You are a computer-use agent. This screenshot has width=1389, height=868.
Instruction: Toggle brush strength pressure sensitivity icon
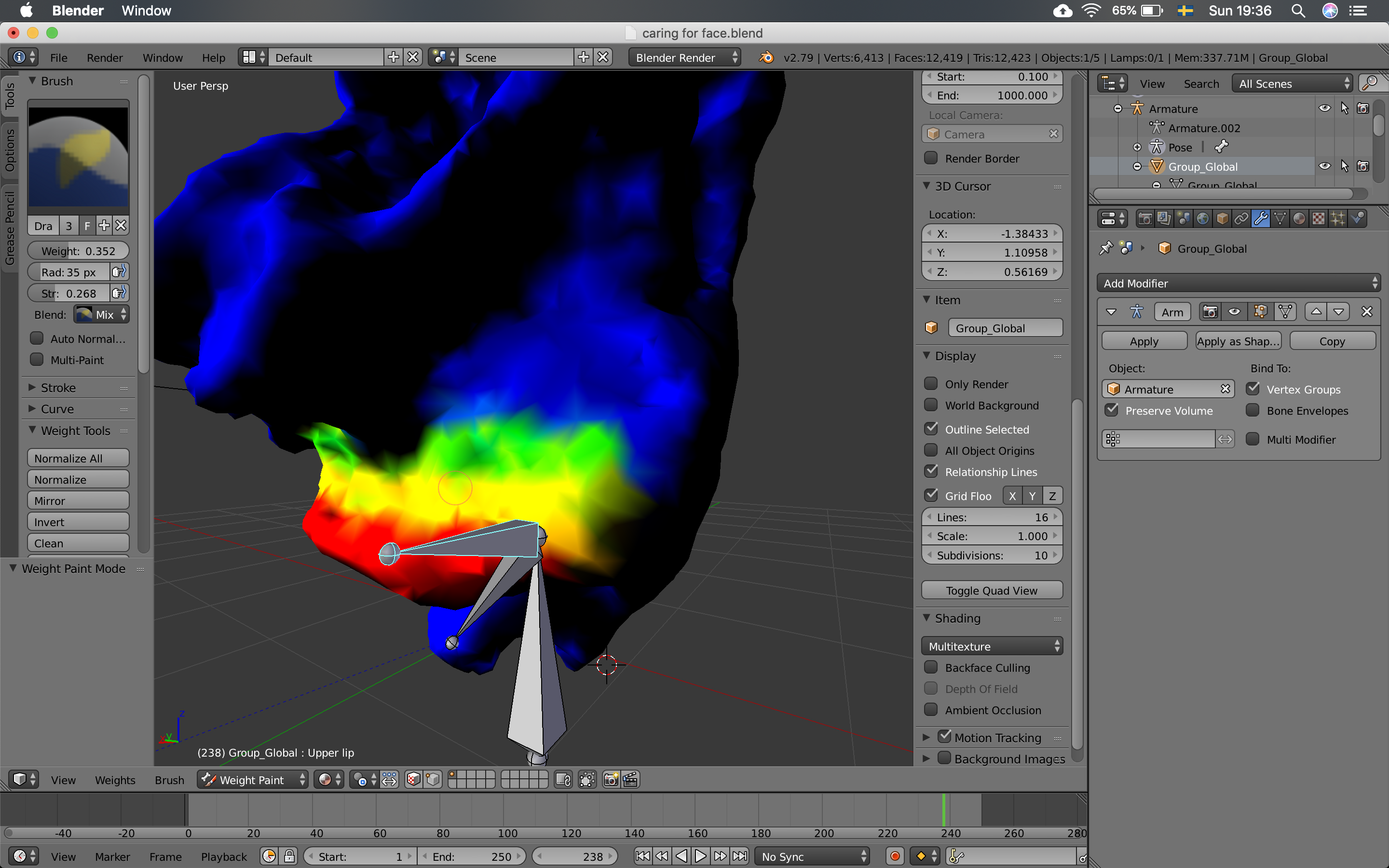[119, 293]
